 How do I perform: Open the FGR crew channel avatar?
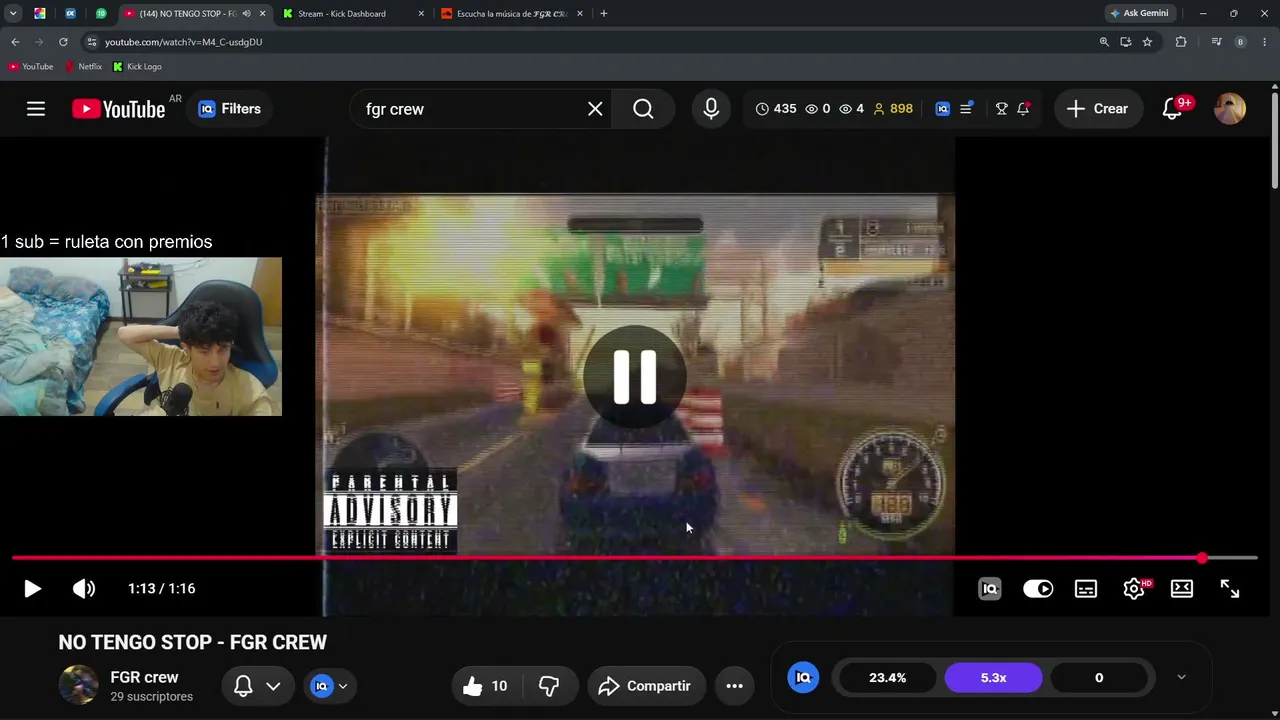click(x=78, y=685)
